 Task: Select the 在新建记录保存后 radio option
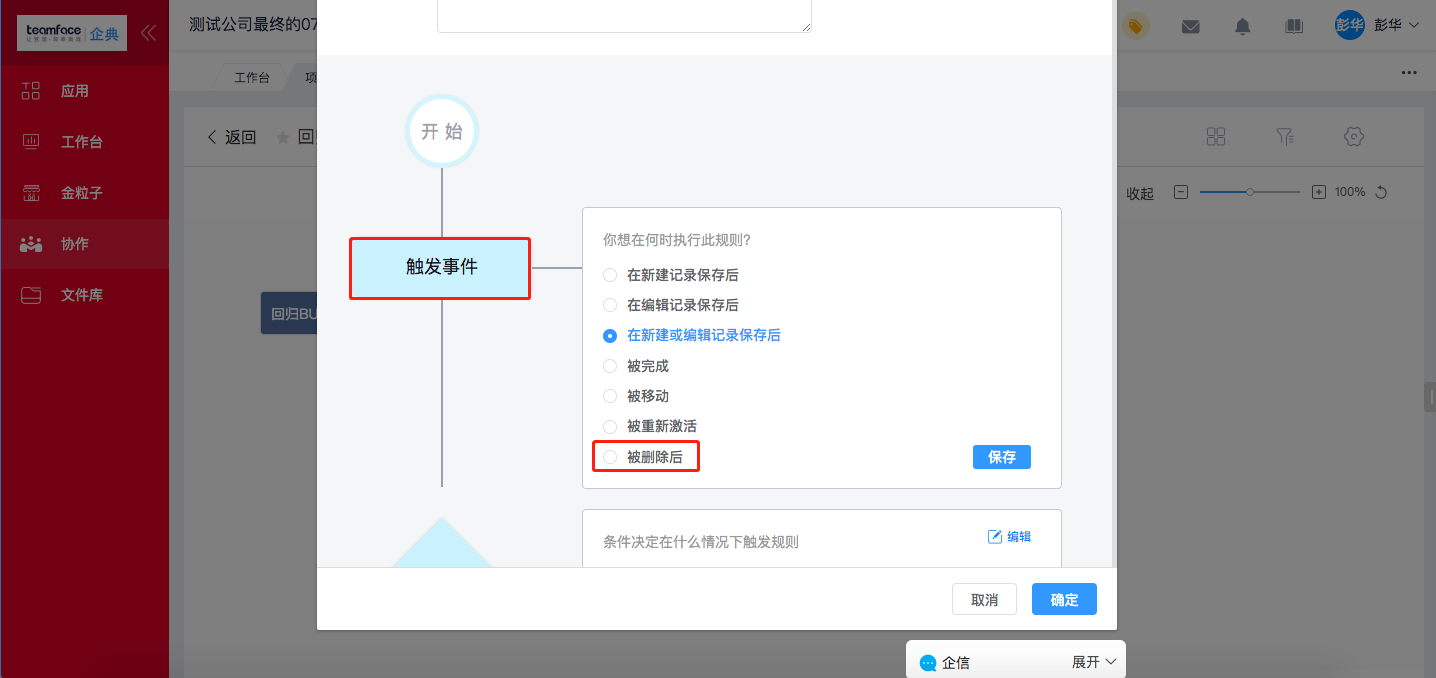610,275
